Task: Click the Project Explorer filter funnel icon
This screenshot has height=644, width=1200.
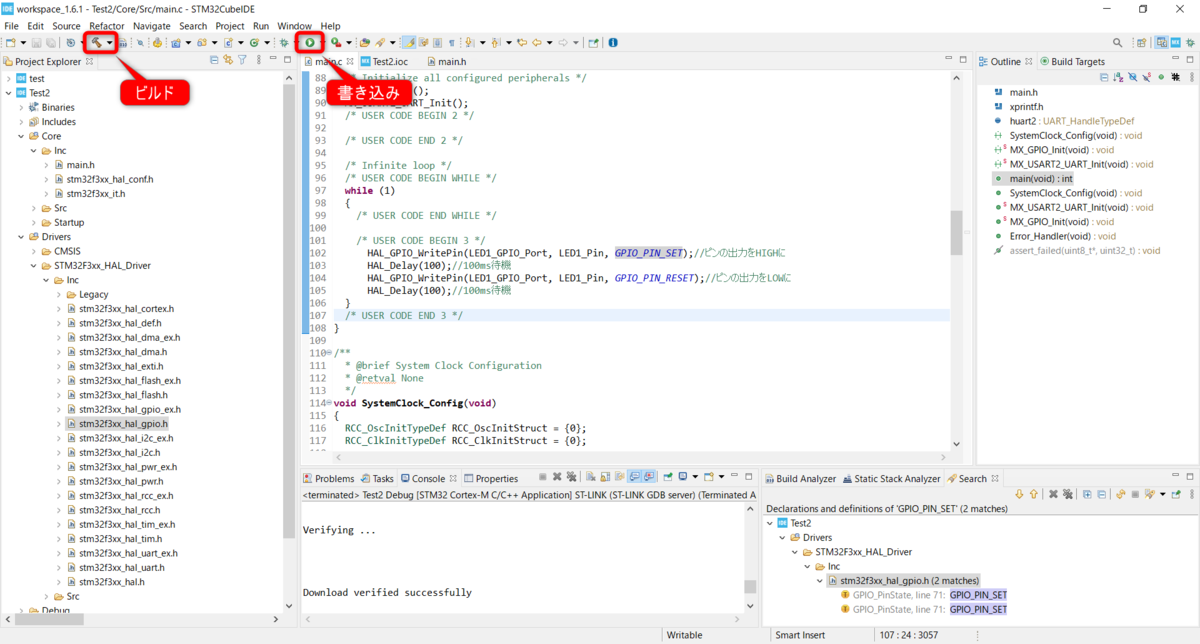Action: (x=242, y=61)
